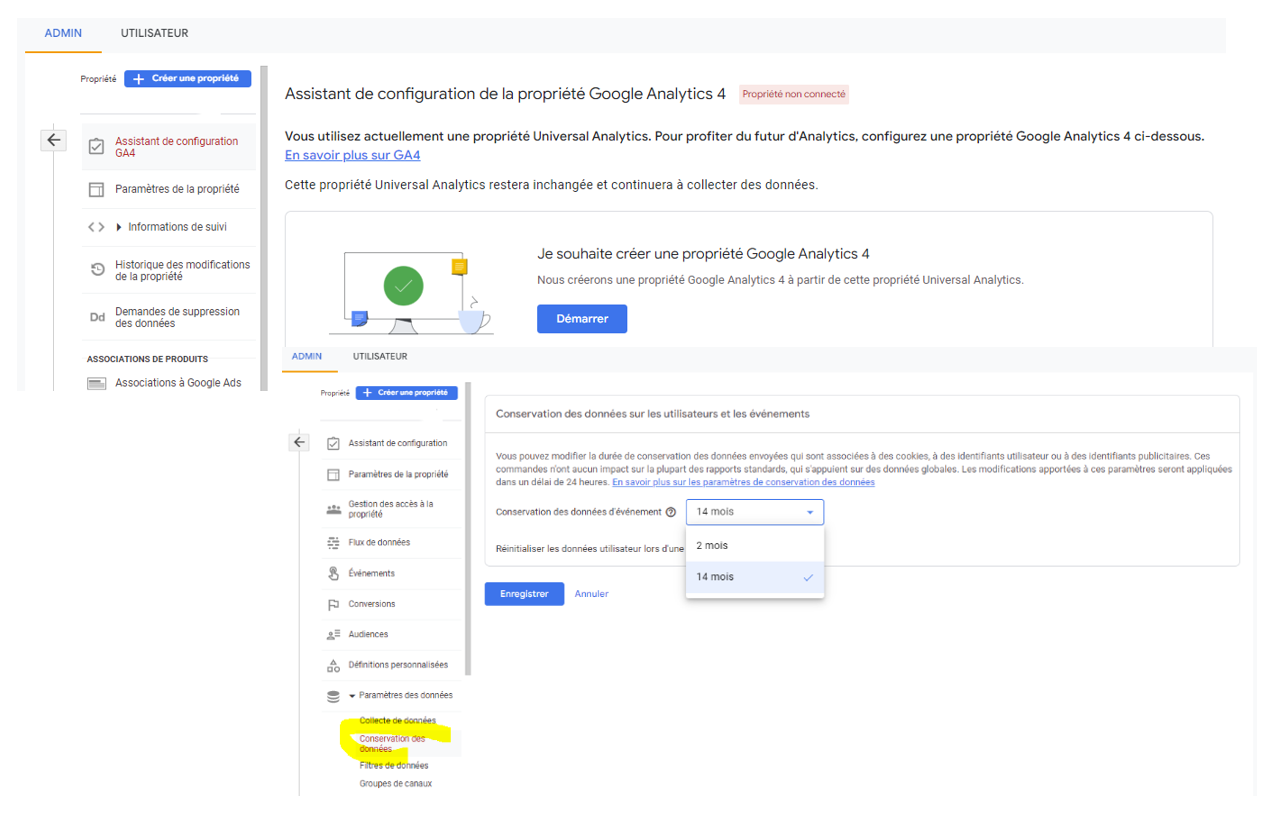The image size is (1280, 829).
Task: Switch to lower ADMIN tab
Action: 307,356
